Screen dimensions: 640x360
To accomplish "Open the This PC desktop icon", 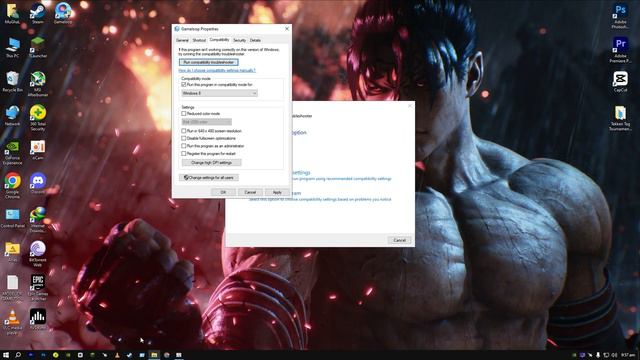I will pyautogui.click(x=13, y=47).
